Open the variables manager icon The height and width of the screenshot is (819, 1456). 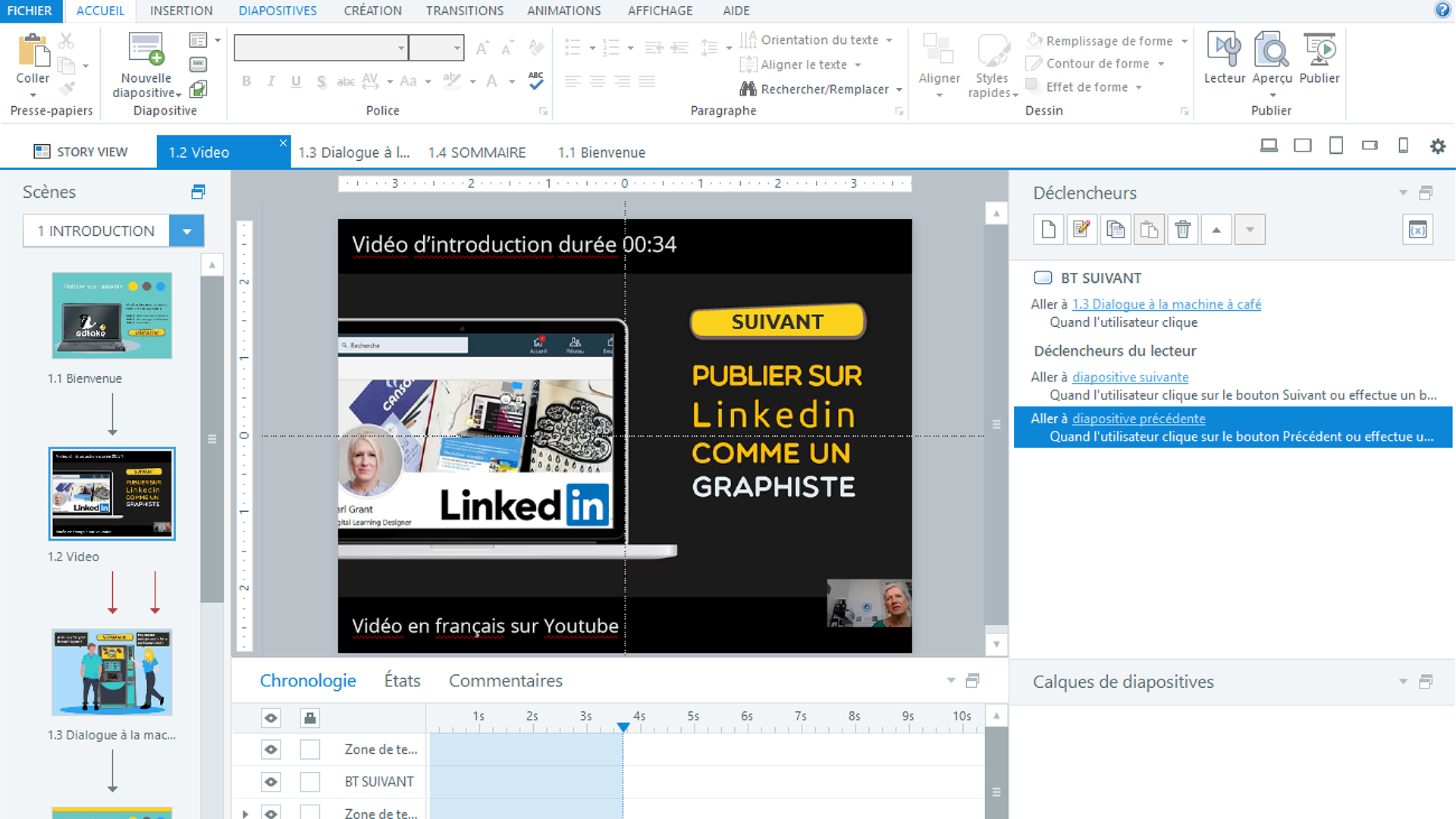[x=1417, y=230]
